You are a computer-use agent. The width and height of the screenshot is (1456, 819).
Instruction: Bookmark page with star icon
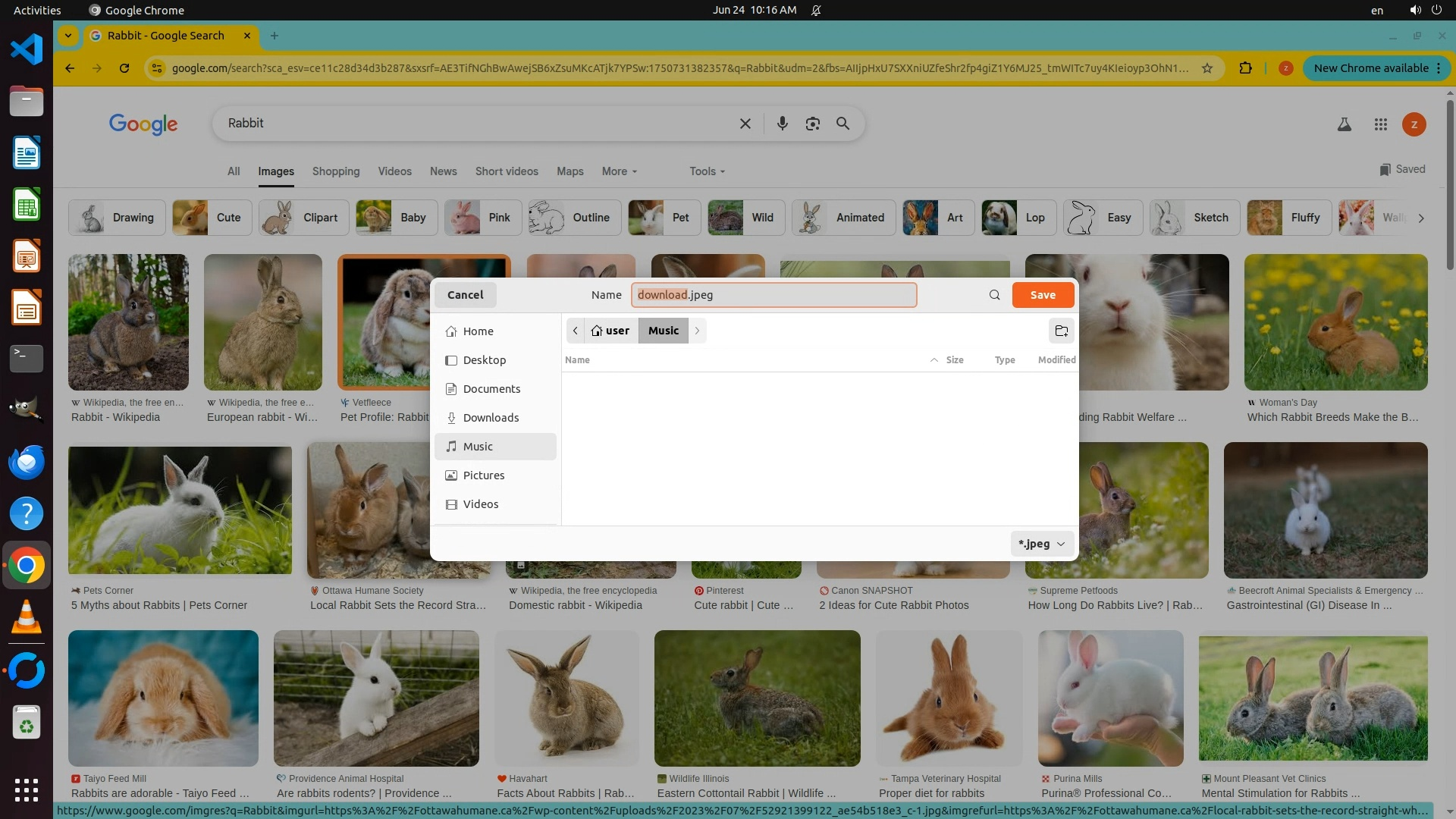pos(1207,68)
